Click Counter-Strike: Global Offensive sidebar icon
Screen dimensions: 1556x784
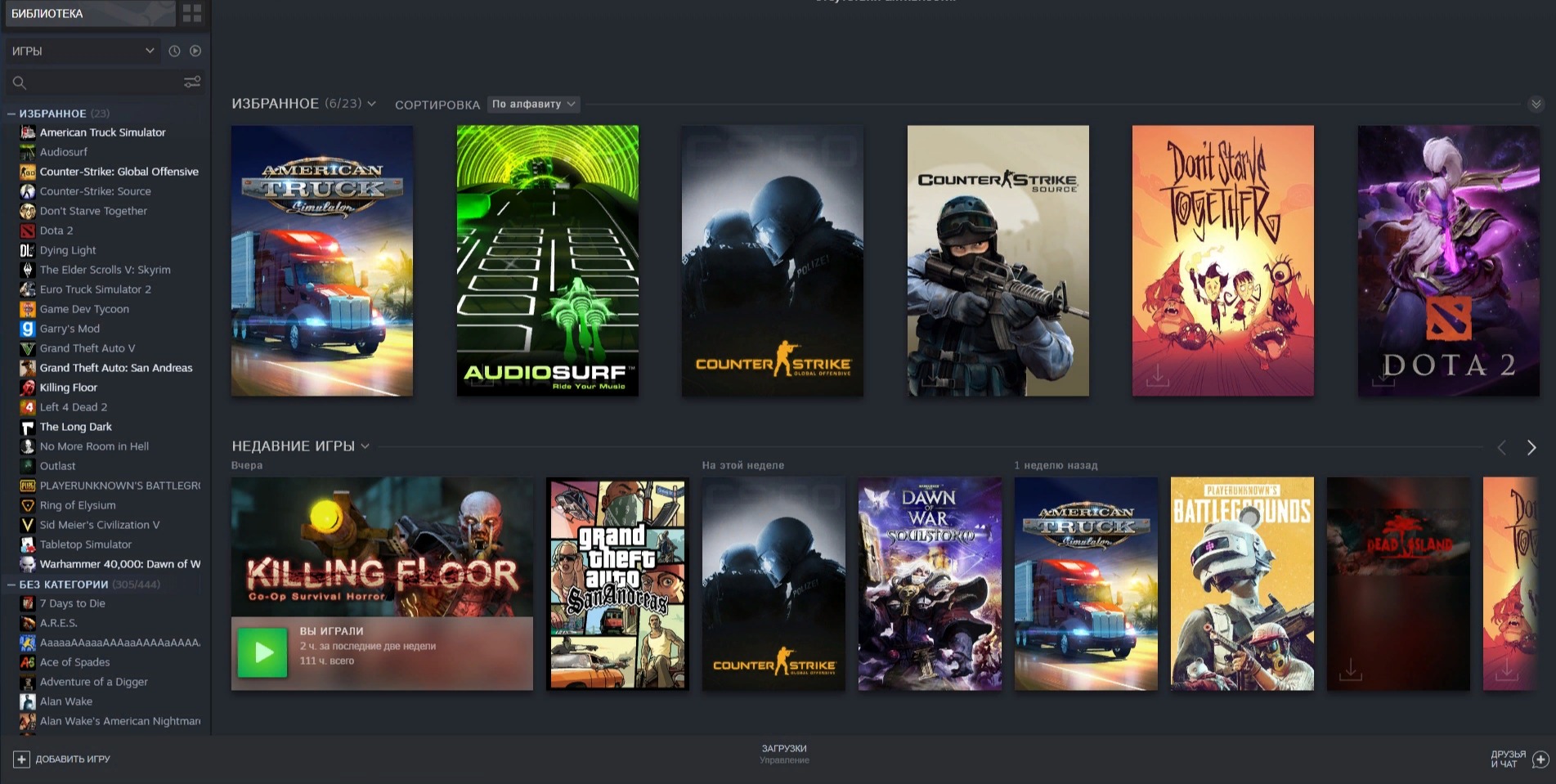click(x=28, y=172)
